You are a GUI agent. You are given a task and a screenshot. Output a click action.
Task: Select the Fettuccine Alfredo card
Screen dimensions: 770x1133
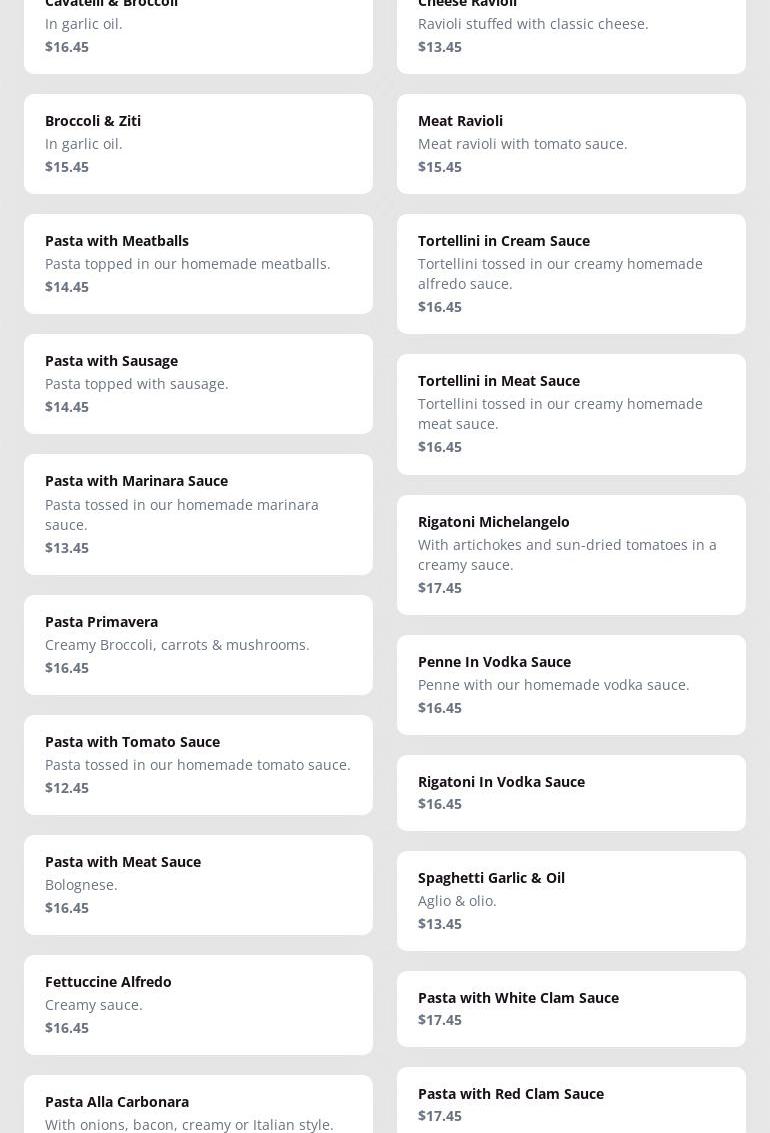[198, 1005]
